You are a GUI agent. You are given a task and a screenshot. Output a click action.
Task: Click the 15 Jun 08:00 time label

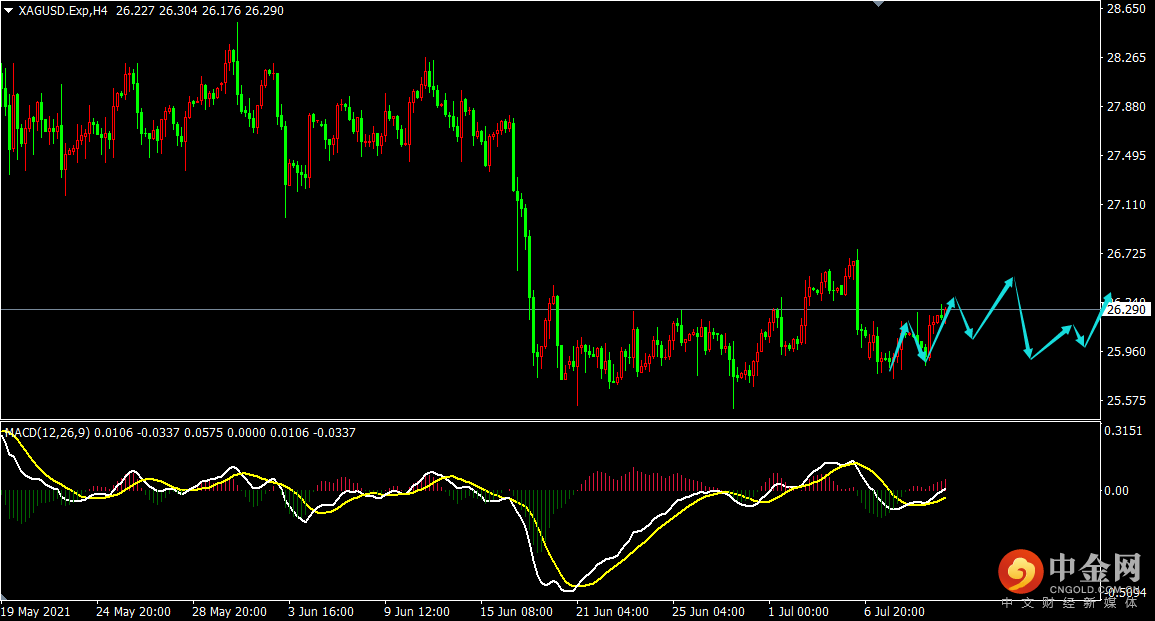[x=514, y=611]
